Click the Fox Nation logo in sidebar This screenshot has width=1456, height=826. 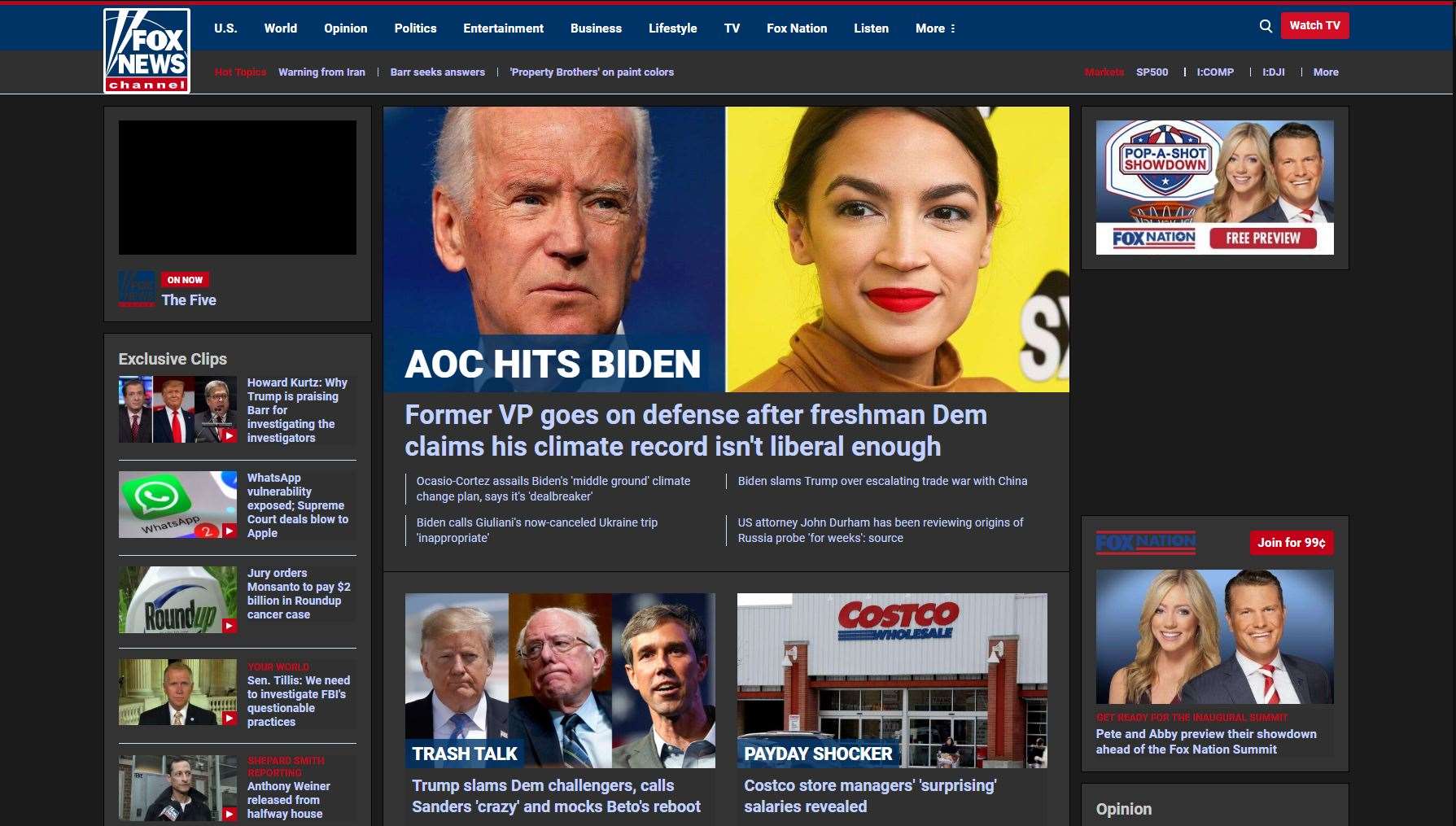[x=1146, y=542]
